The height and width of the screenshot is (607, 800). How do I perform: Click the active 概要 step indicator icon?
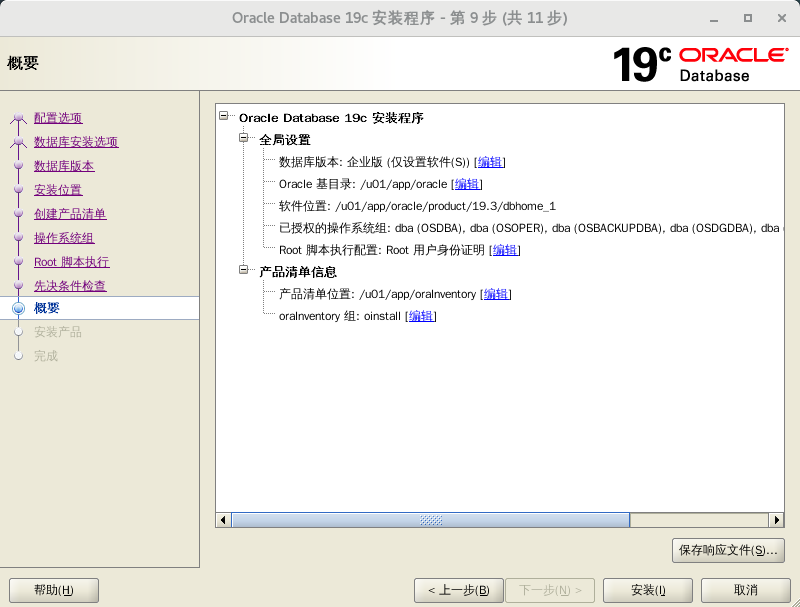point(19,308)
